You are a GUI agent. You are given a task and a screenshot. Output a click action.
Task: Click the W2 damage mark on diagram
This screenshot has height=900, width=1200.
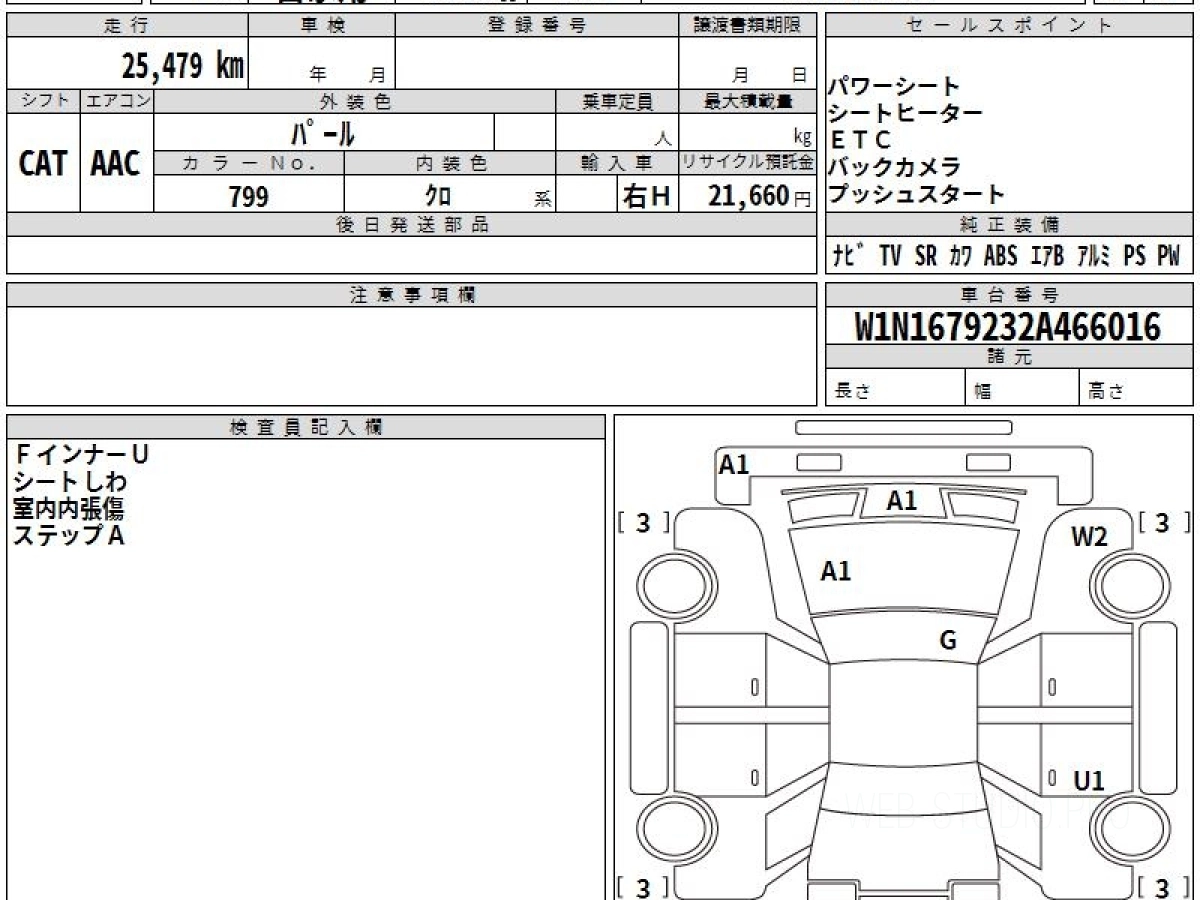tap(1089, 537)
